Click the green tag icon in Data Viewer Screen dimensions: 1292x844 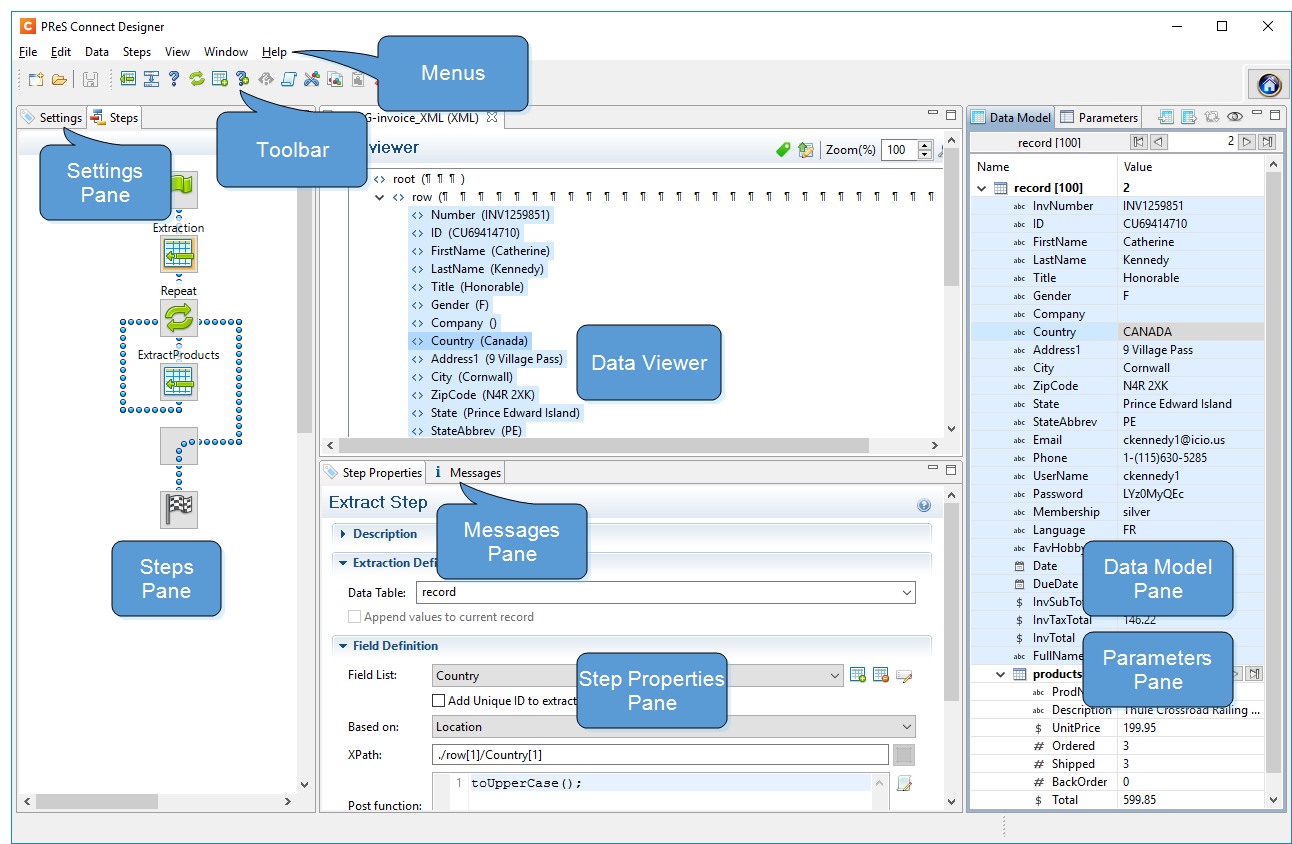pos(784,150)
